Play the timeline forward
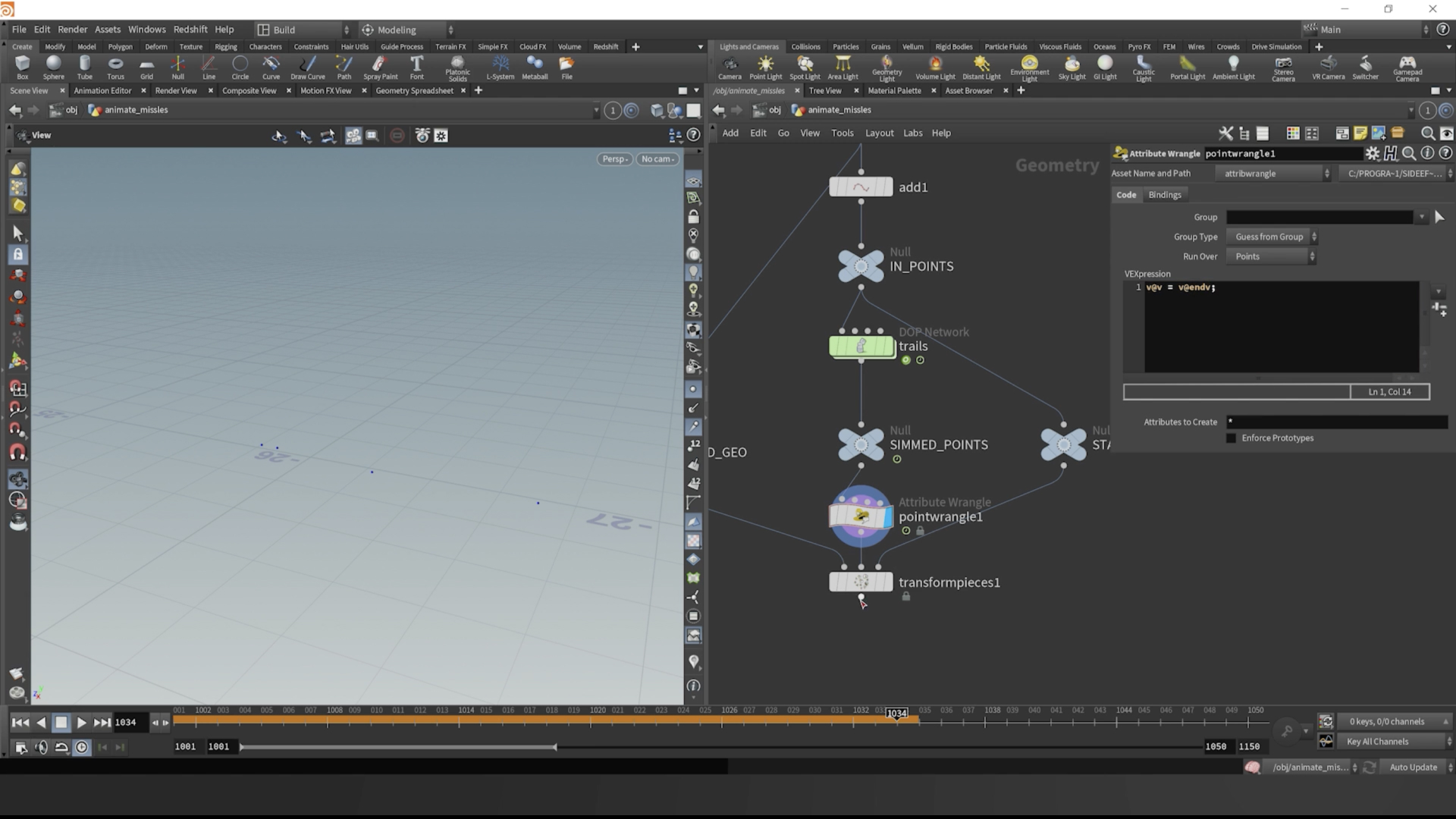The width and height of the screenshot is (1456, 819). [81, 723]
